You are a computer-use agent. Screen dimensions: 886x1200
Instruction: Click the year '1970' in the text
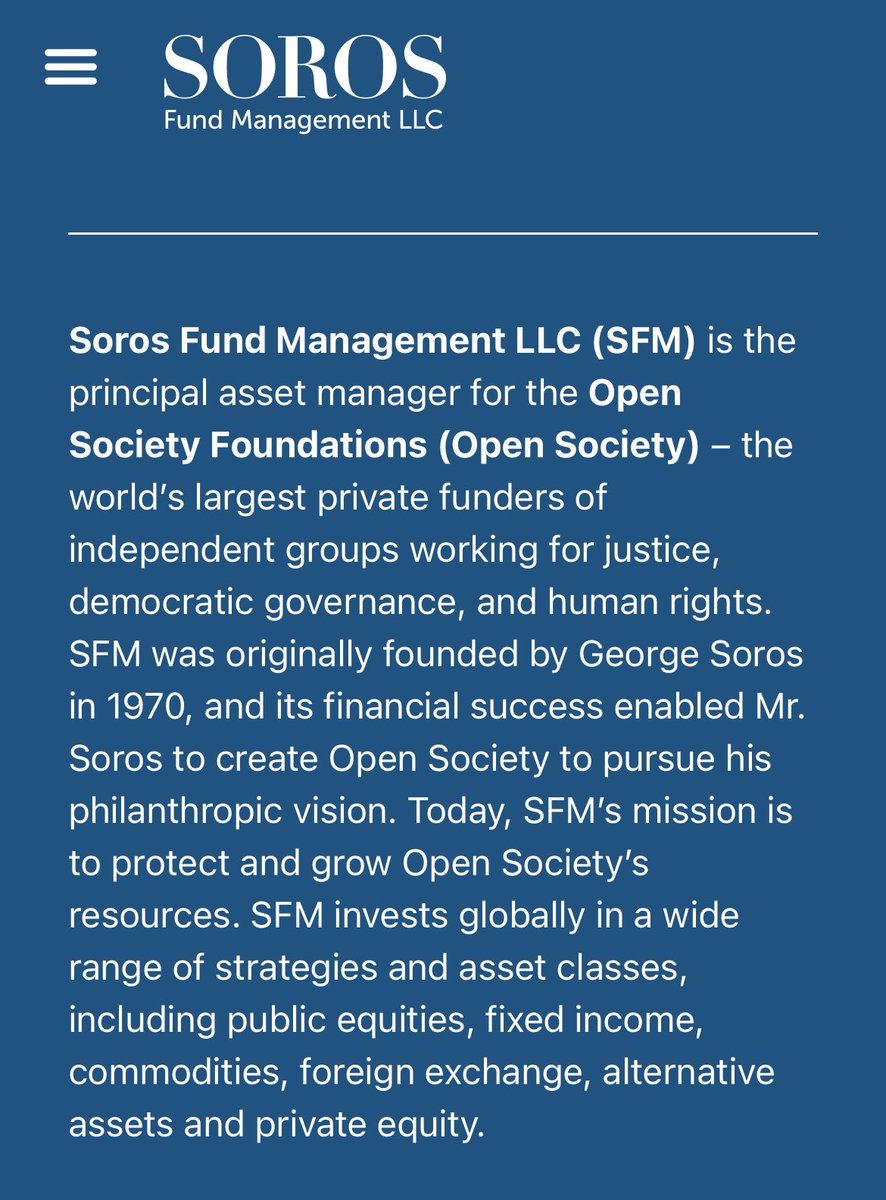[x=150, y=707]
